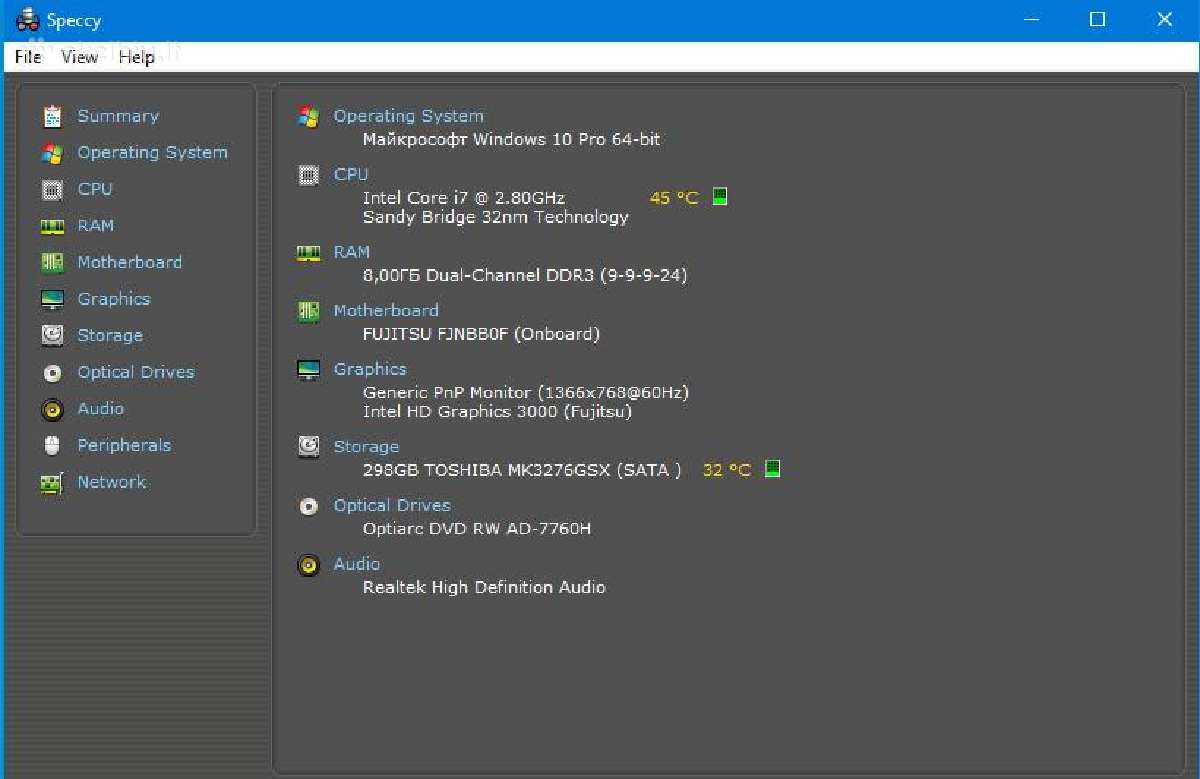Image resolution: width=1200 pixels, height=779 pixels.
Task: Open the Help menu
Action: pos(136,57)
